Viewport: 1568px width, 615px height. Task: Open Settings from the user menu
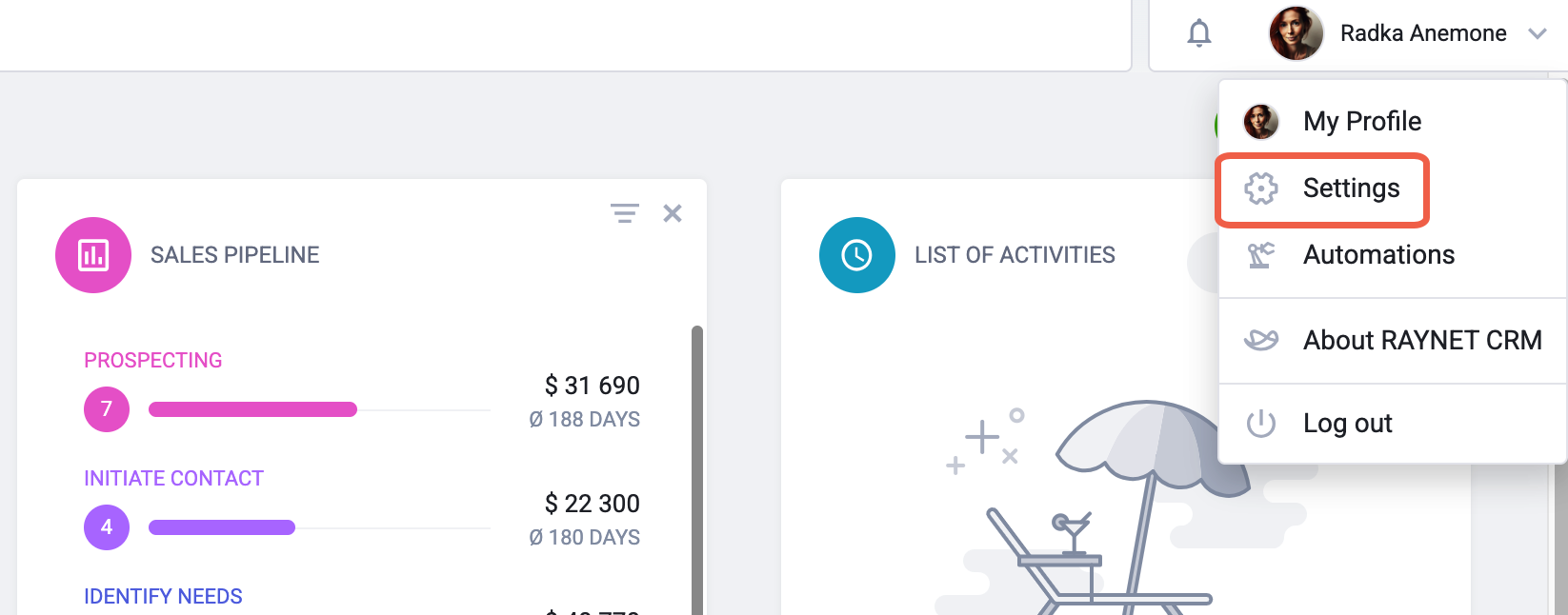tap(1351, 188)
